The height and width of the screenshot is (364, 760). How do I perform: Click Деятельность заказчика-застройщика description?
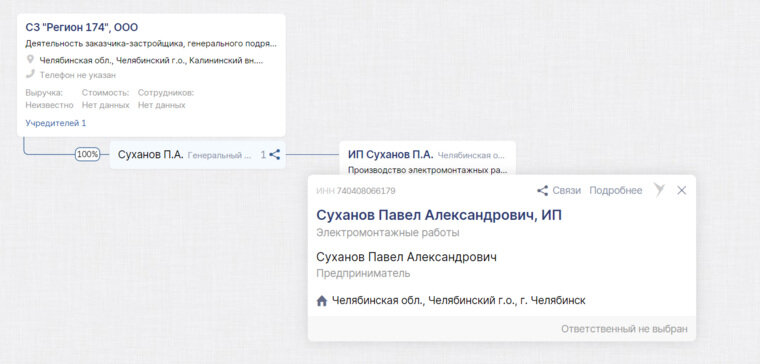tap(151, 44)
